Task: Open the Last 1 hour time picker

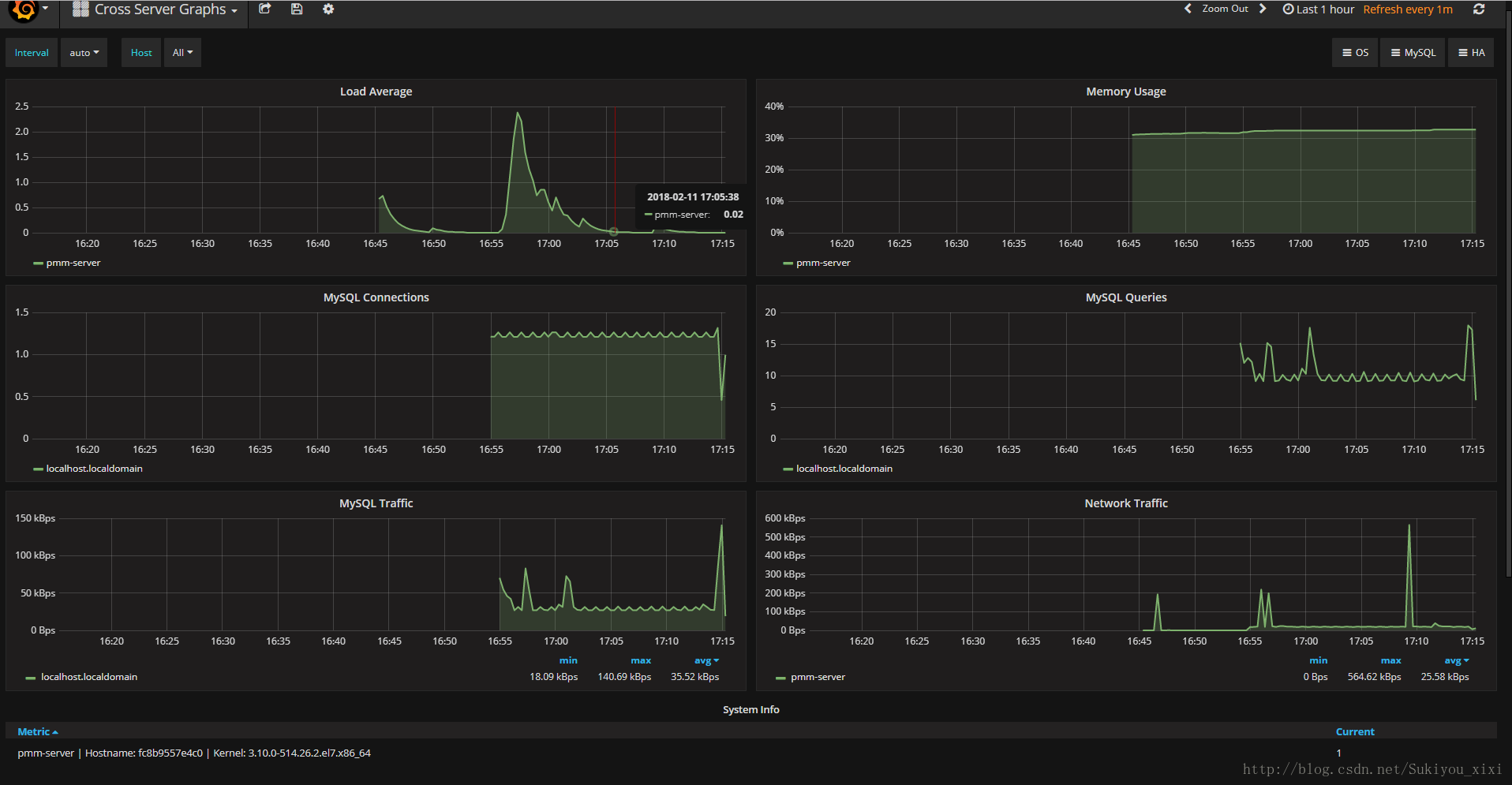Action: point(1318,9)
